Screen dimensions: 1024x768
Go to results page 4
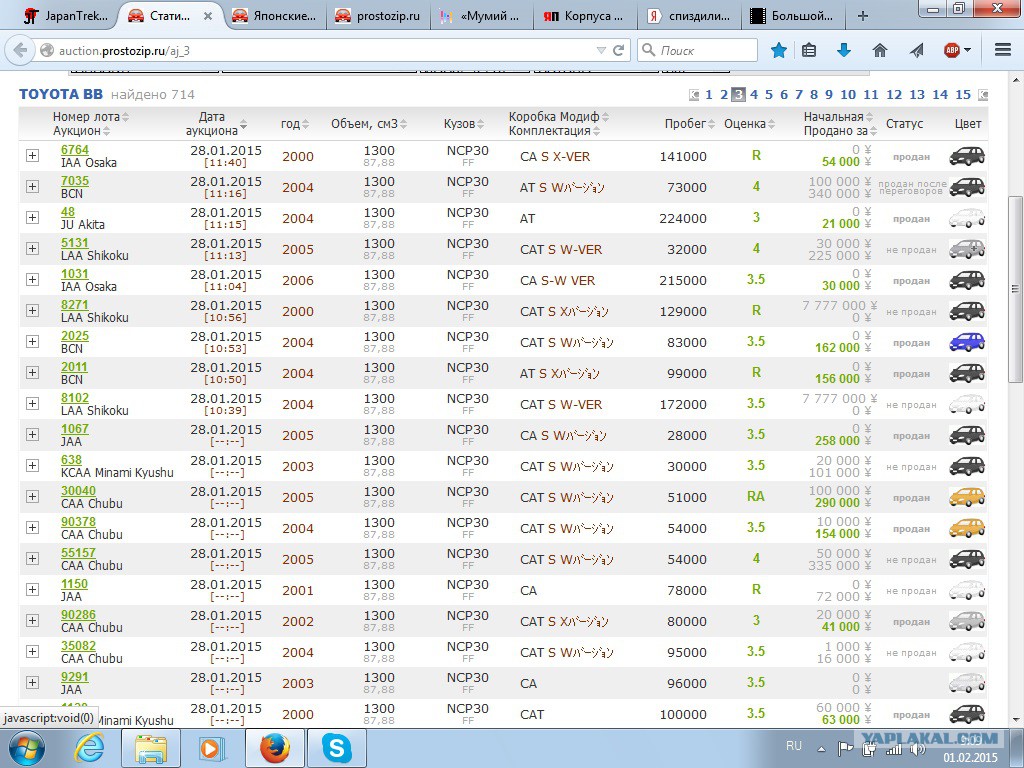coord(754,95)
